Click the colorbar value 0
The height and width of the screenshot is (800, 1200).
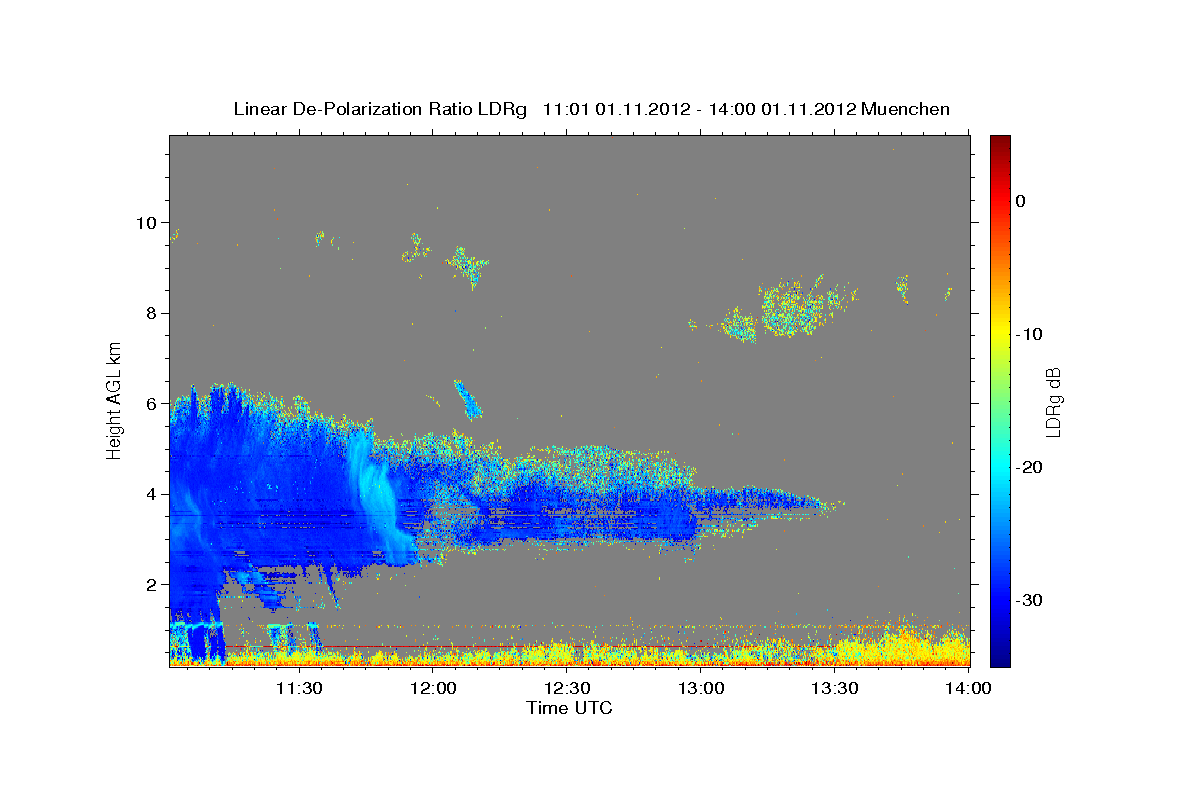(x=1021, y=201)
